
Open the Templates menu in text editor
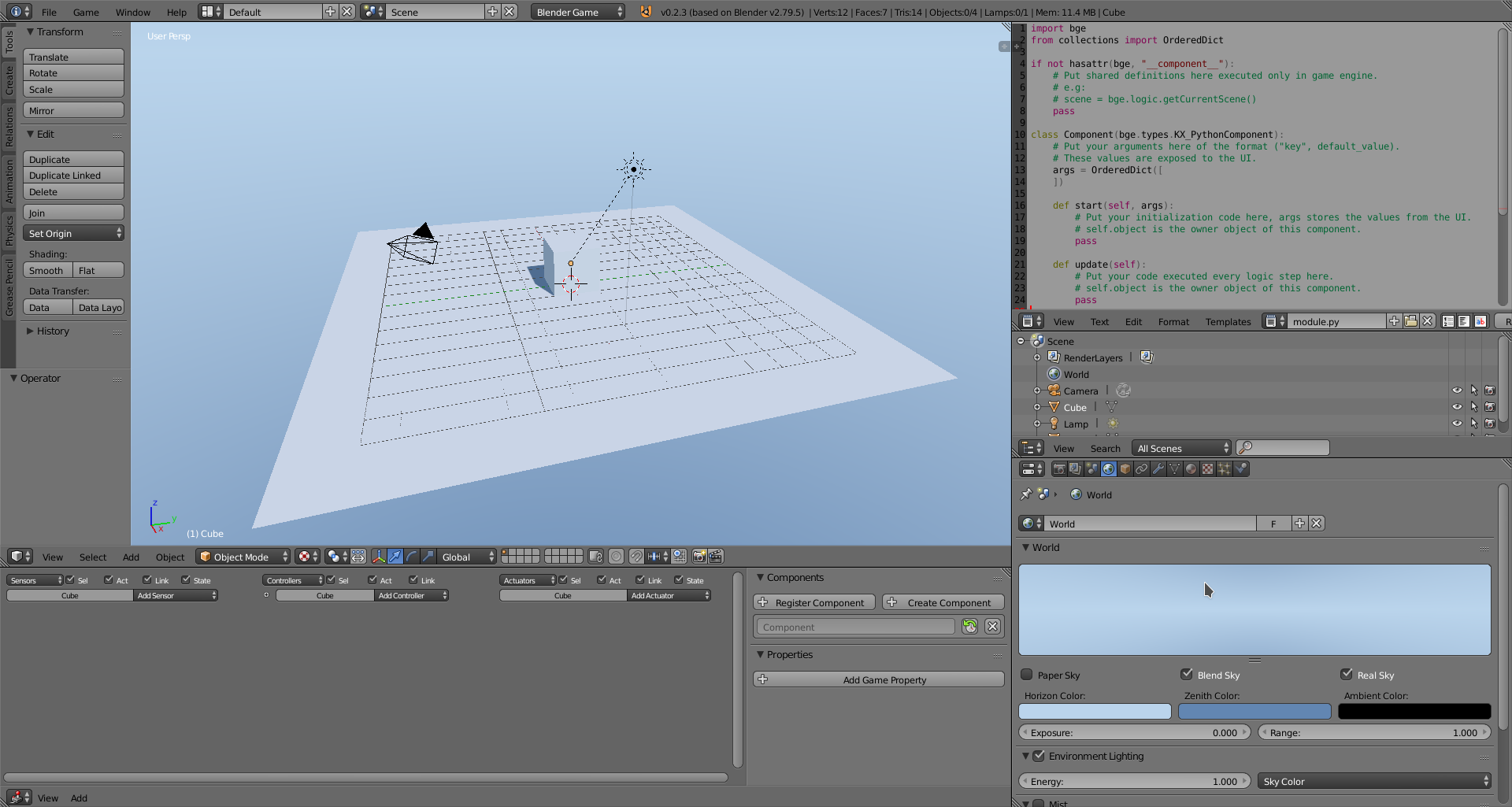point(1228,321)
